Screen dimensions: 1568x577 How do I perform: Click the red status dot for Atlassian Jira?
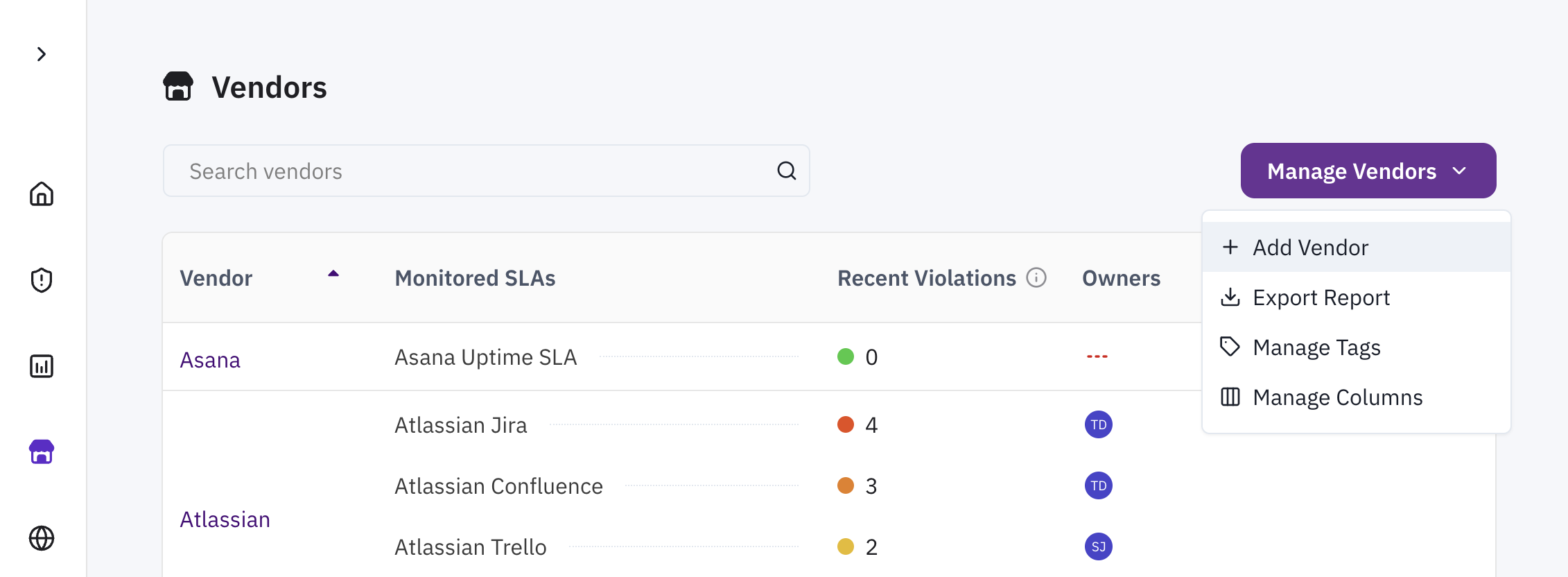coord(845,424)
